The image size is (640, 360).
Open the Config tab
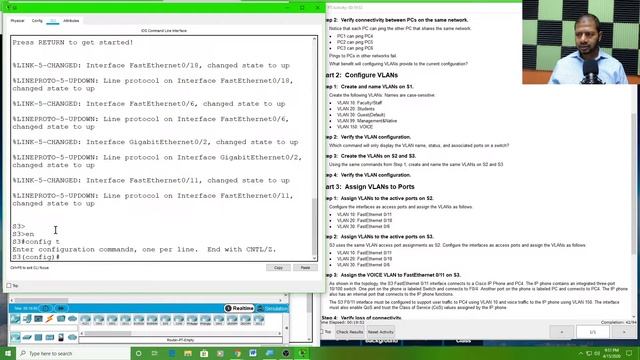[37, 20]
